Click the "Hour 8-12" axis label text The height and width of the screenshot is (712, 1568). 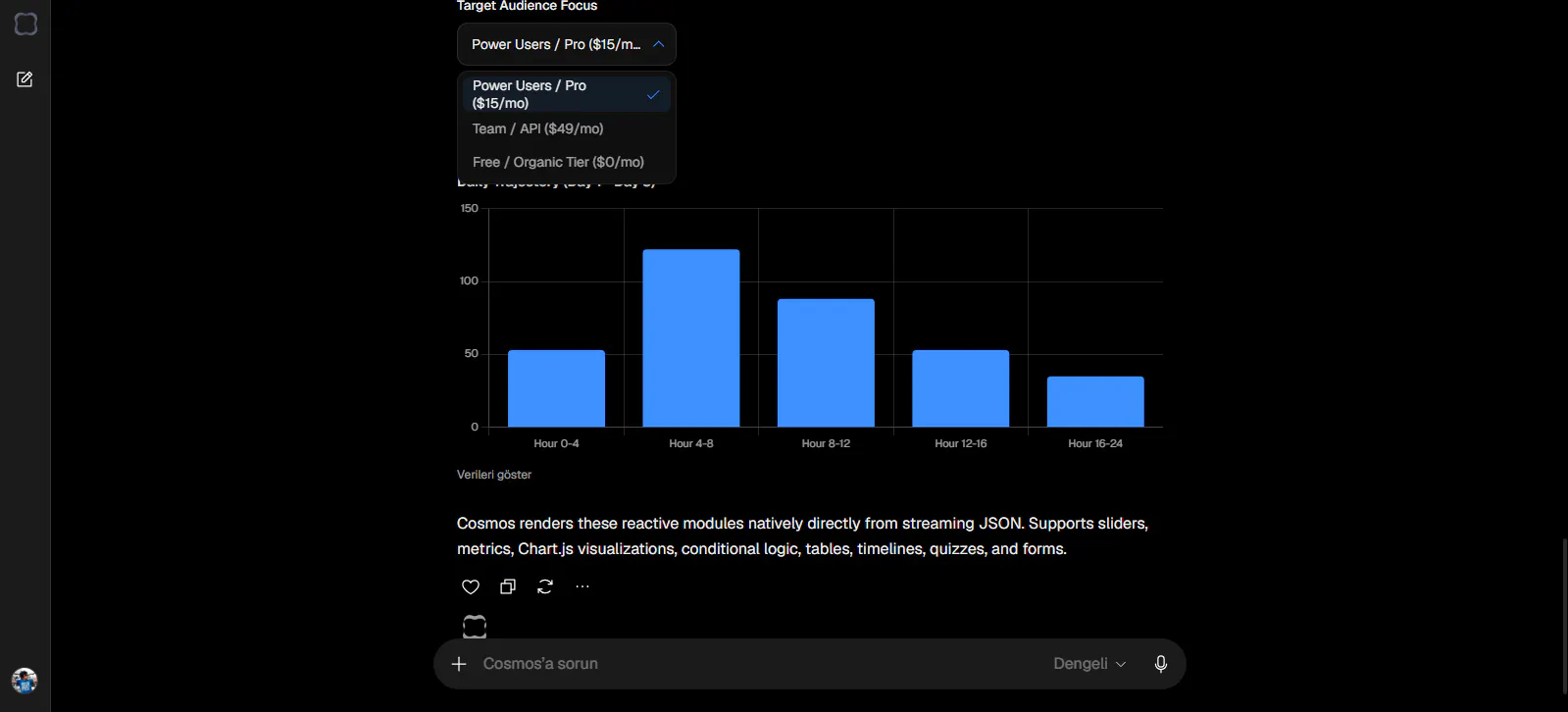pyautogui.click(x=826, y=444)
